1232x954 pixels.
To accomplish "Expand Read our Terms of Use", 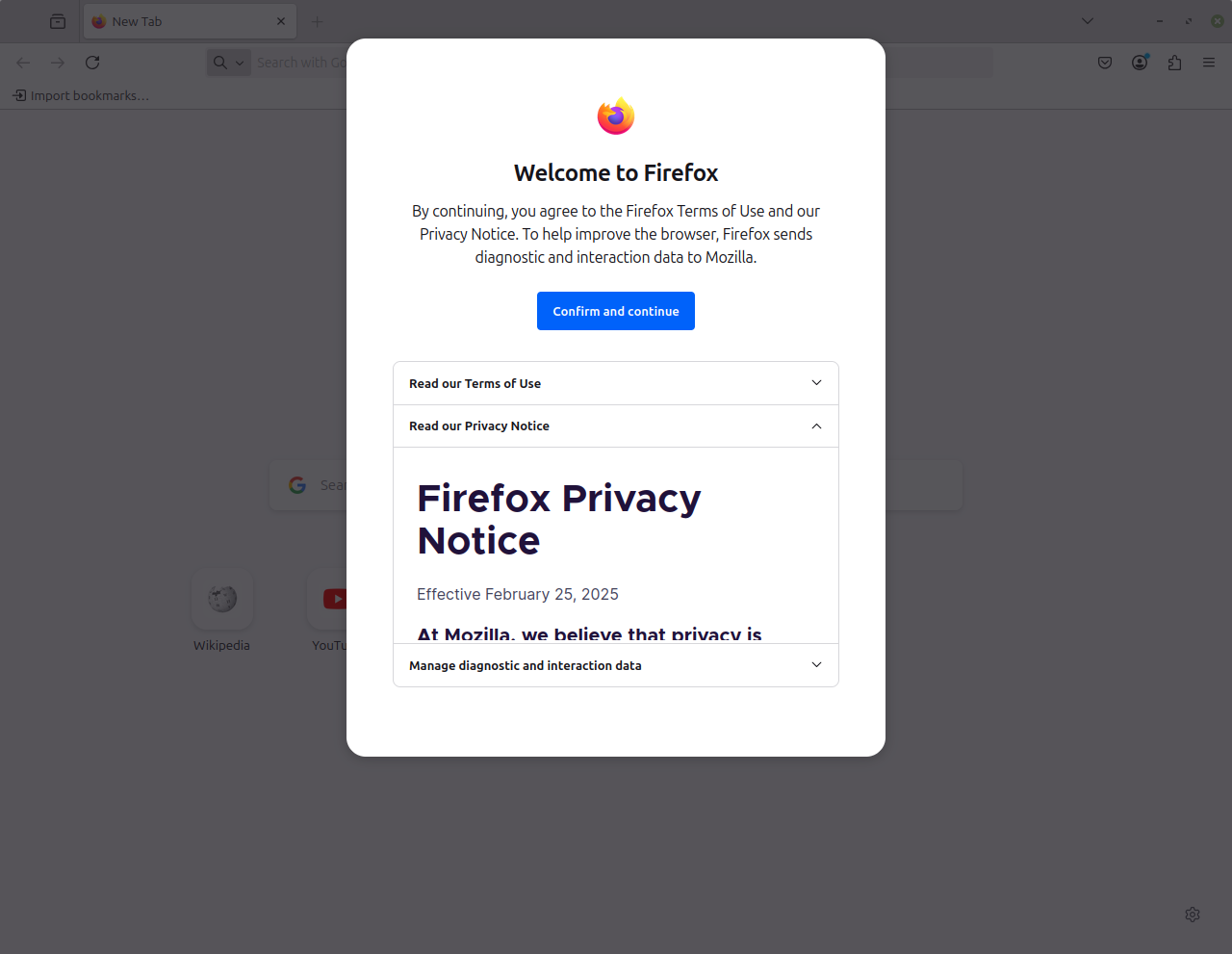I will tap(616, 383).
